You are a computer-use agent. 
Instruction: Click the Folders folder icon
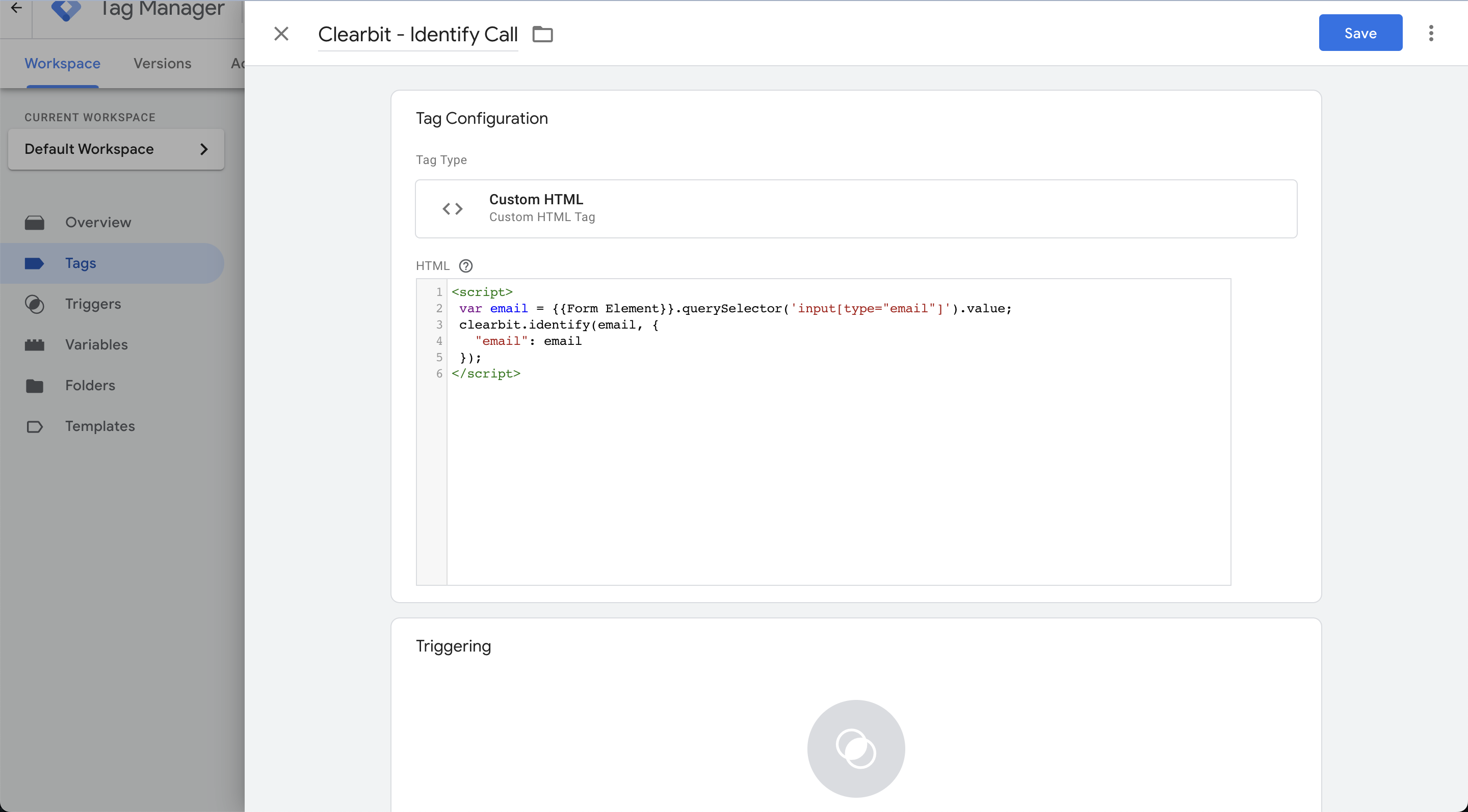(34, 386)
